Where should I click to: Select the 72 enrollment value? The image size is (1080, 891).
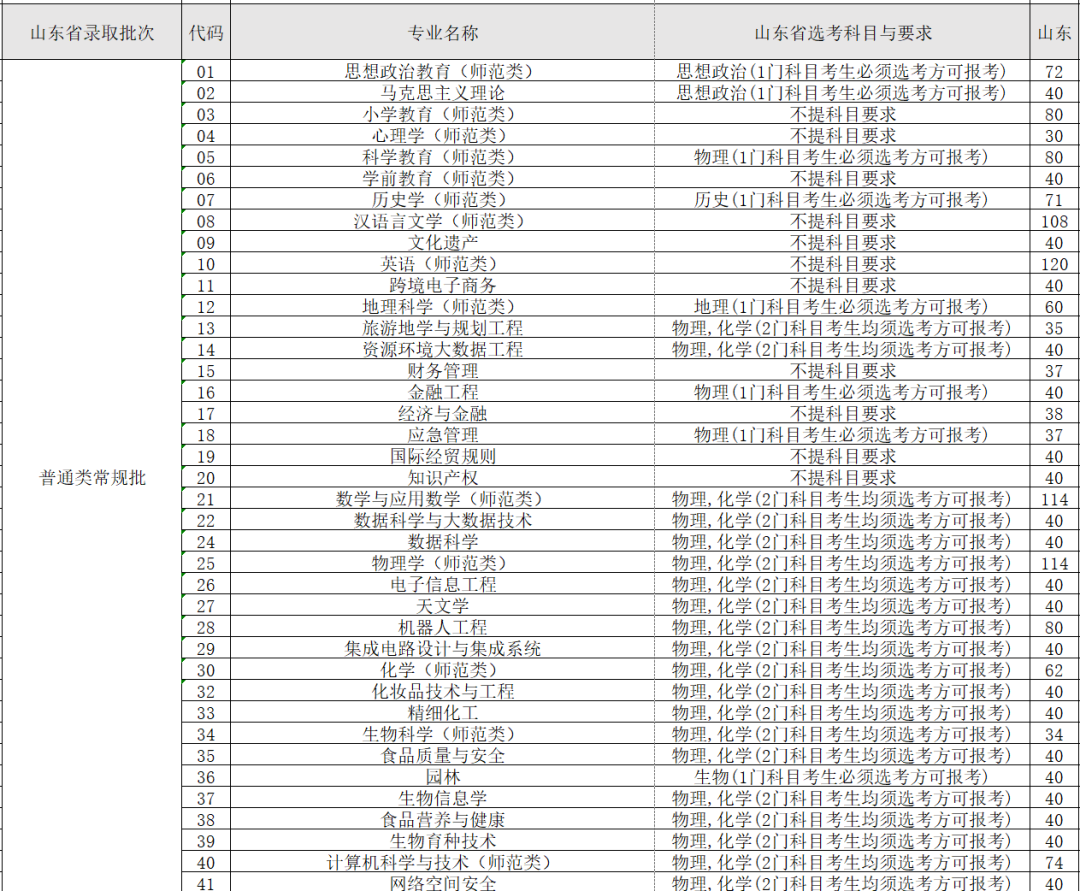tap(1055, 71)
